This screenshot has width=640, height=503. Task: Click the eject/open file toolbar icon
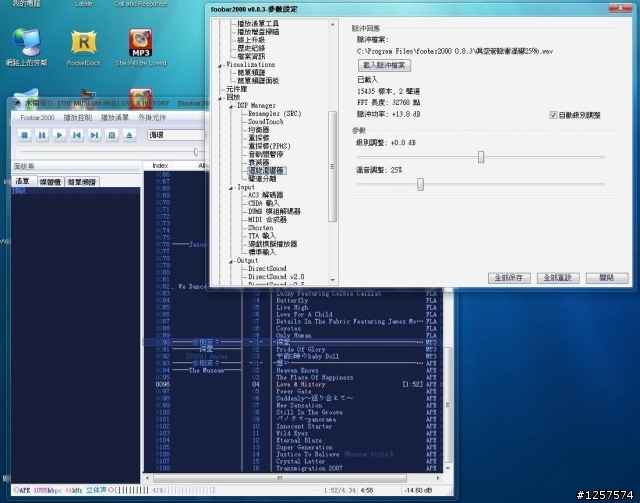129,135
